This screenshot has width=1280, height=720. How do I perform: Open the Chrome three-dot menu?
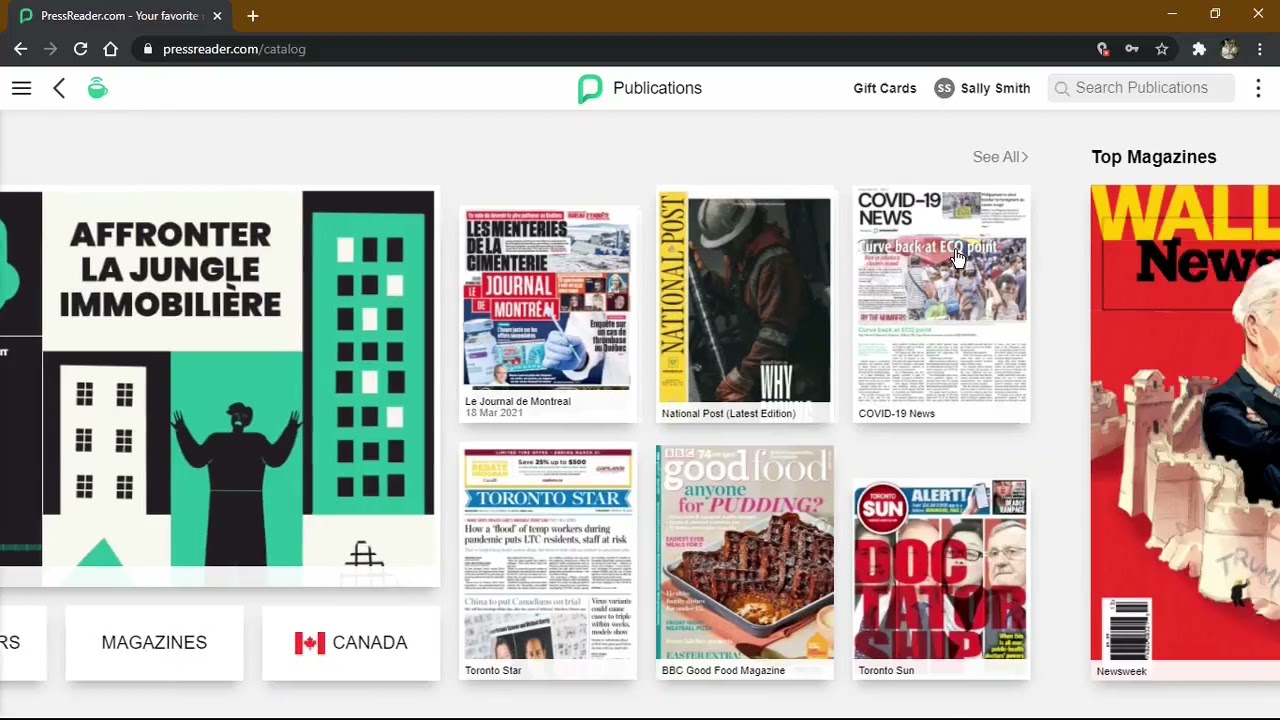click(x=1259, y=48)
